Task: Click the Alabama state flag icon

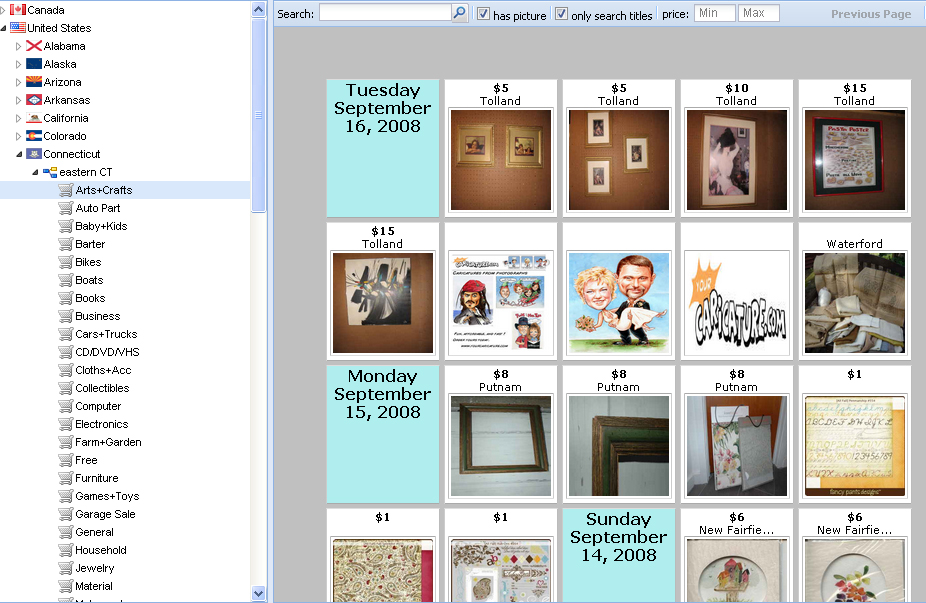Action: [x=34, y=46]
